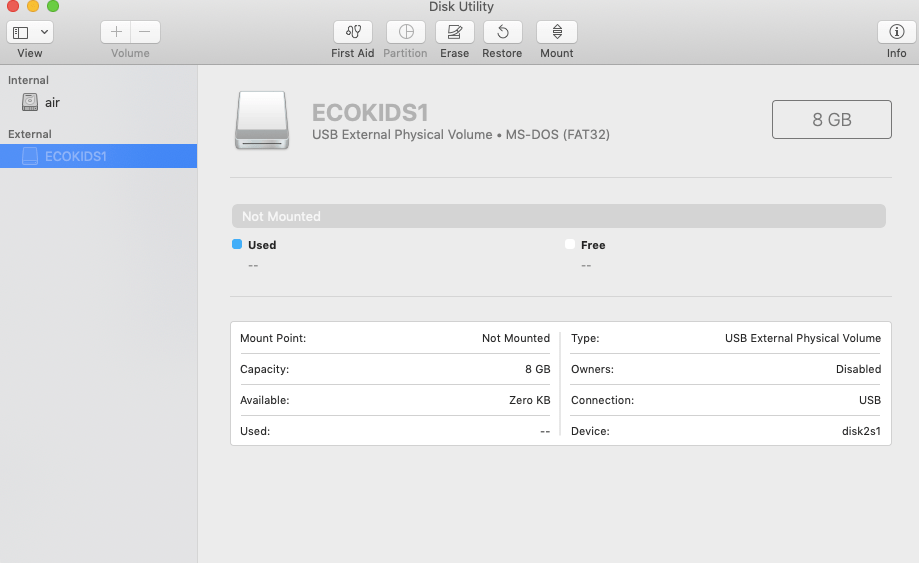Click the Connection USB value
The height and width of the screenshot is (563, 919).
click(870, 400)
